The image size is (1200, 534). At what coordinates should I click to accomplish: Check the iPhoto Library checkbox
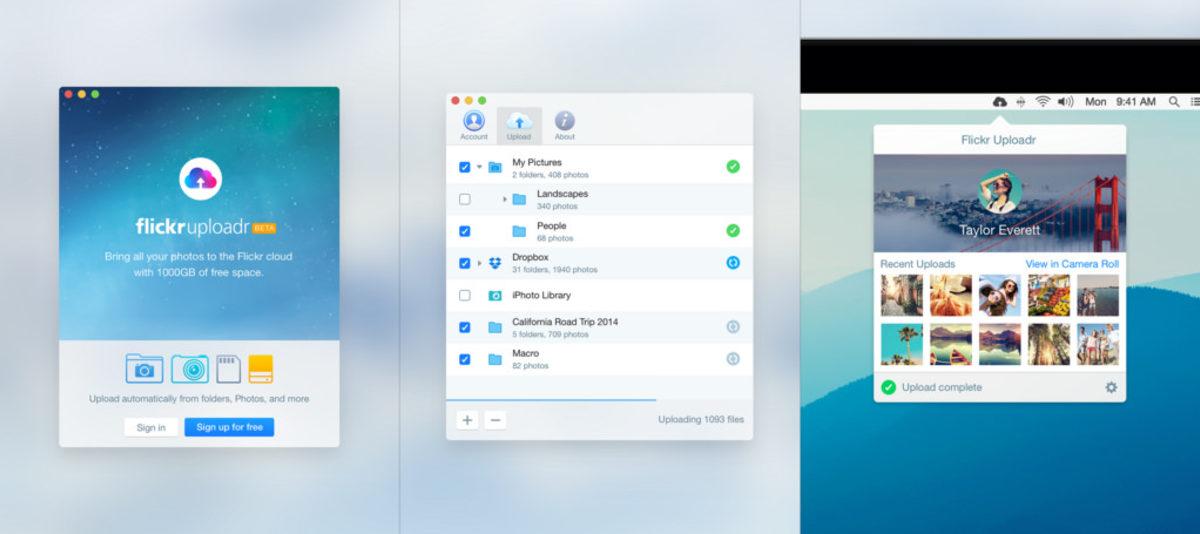pyautogui.click(x=465, y=296)
